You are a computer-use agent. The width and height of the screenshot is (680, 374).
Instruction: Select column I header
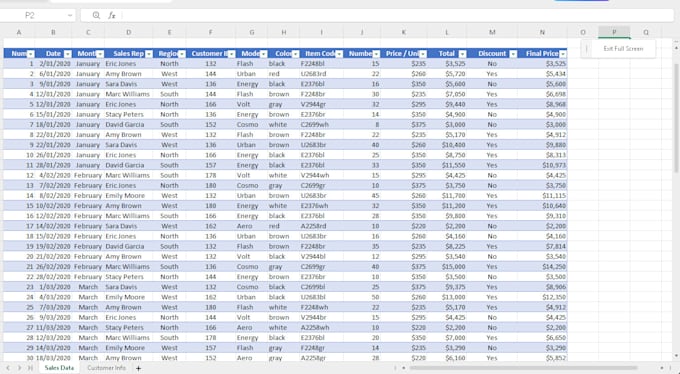coord(321,32)
